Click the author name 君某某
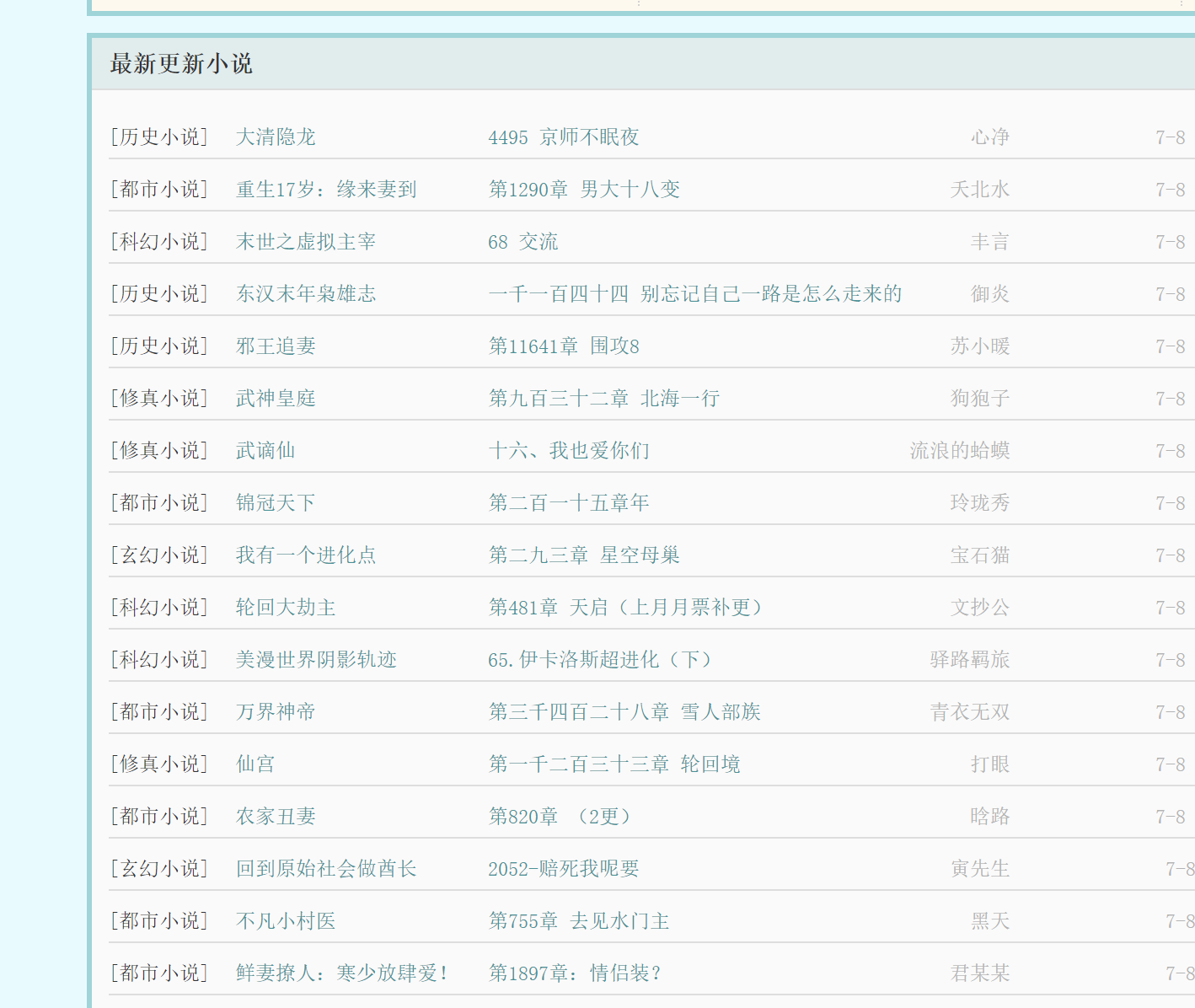The width and height of the screenshot is (1195, 1008). pos(980,973)
